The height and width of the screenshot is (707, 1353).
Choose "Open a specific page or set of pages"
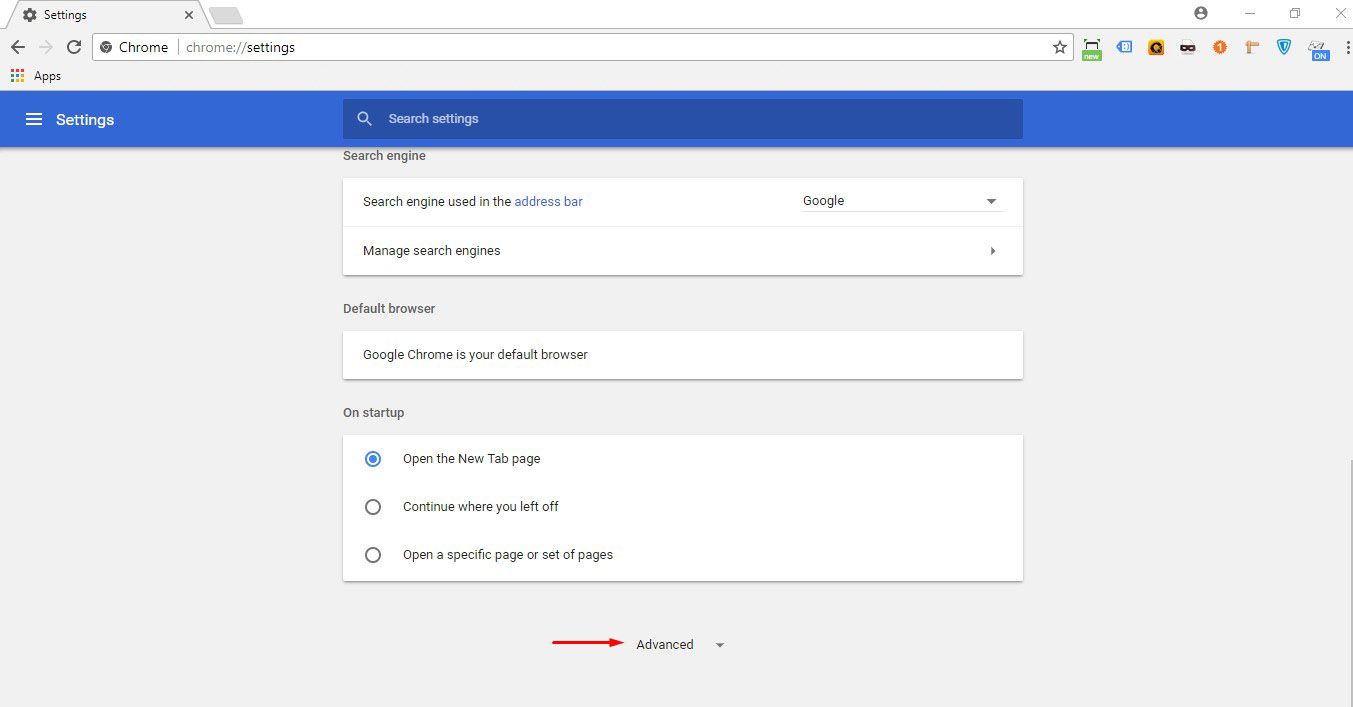(373, 555)
